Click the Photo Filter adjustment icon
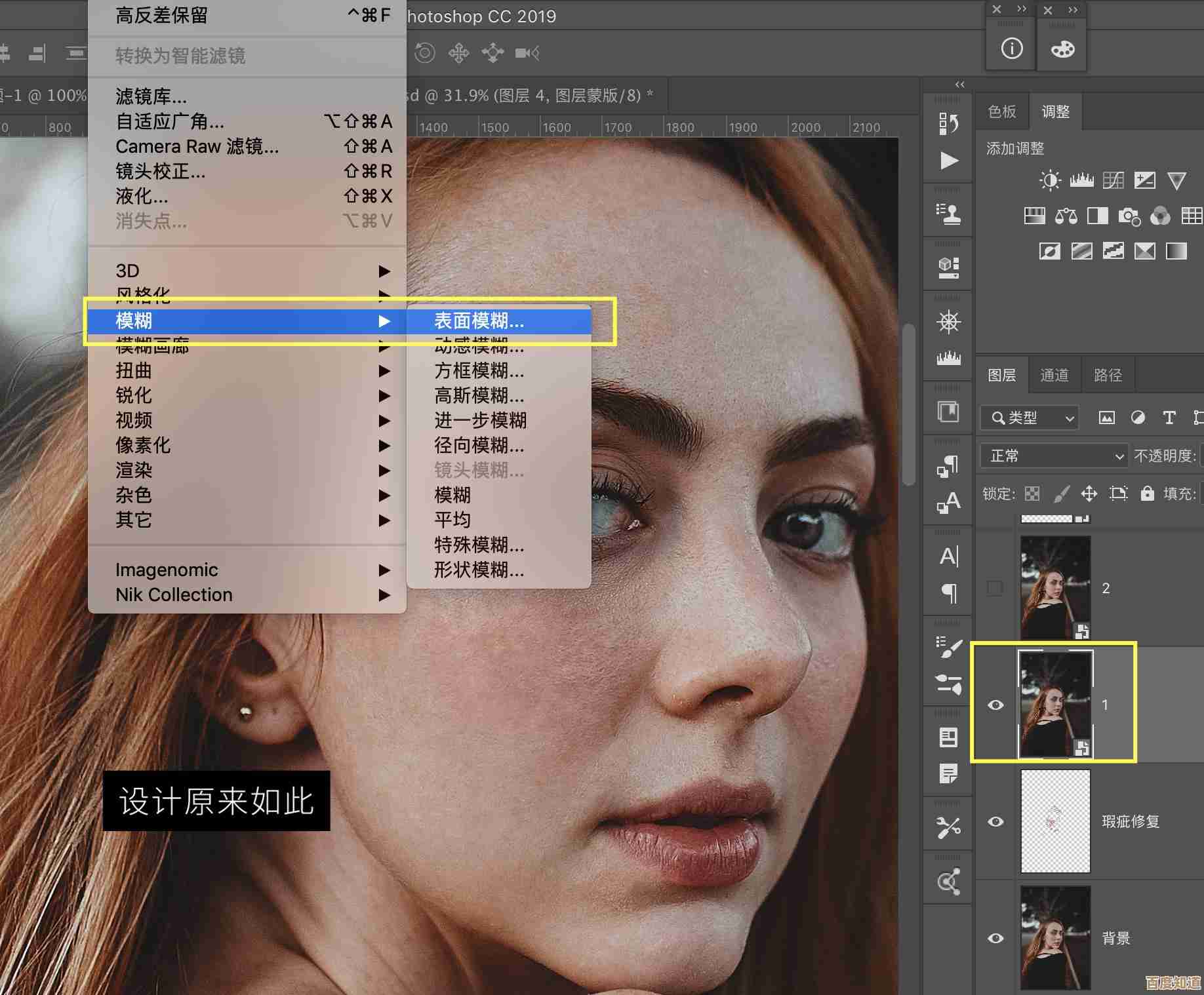The height and width of the screenshot is (995, 1204). point(1130,217)
